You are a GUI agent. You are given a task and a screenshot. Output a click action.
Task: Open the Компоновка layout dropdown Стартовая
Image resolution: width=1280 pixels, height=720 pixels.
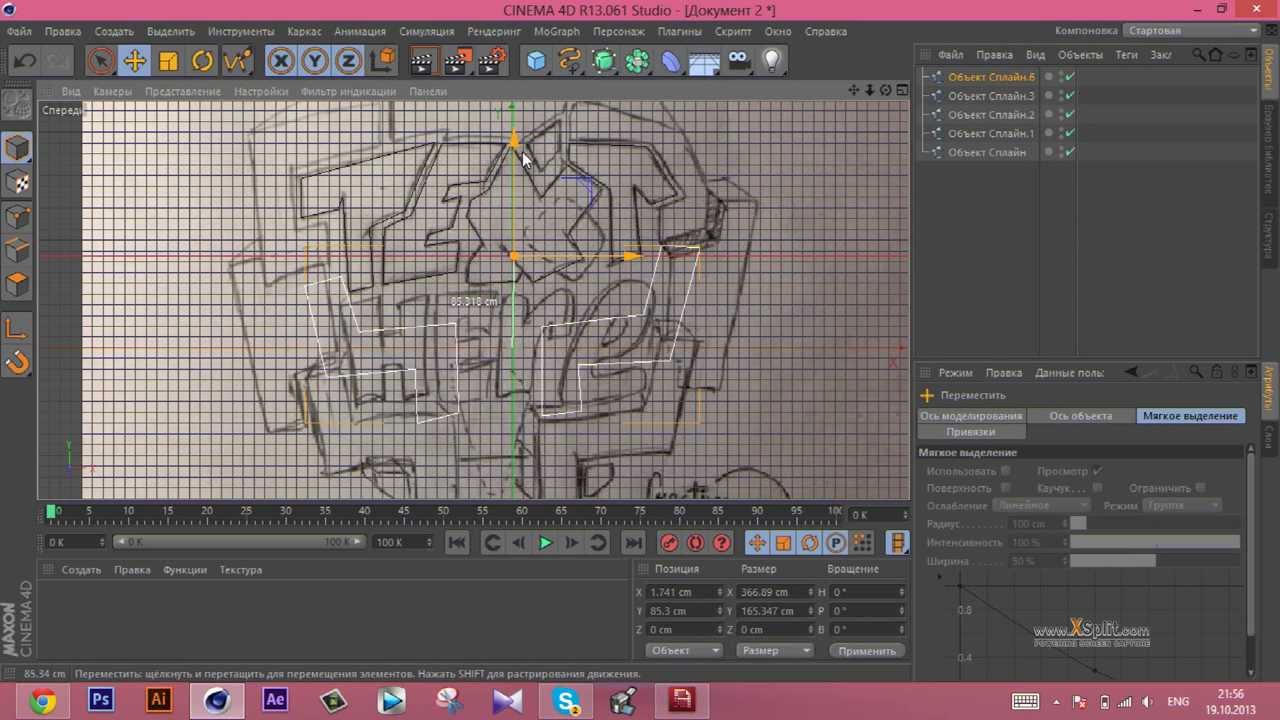[1190, 30]
